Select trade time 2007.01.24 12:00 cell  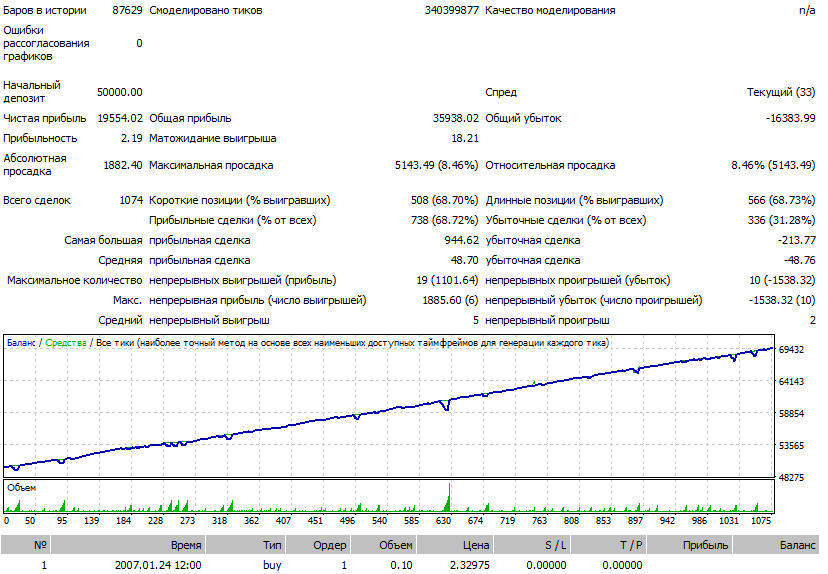click(158, 565)
